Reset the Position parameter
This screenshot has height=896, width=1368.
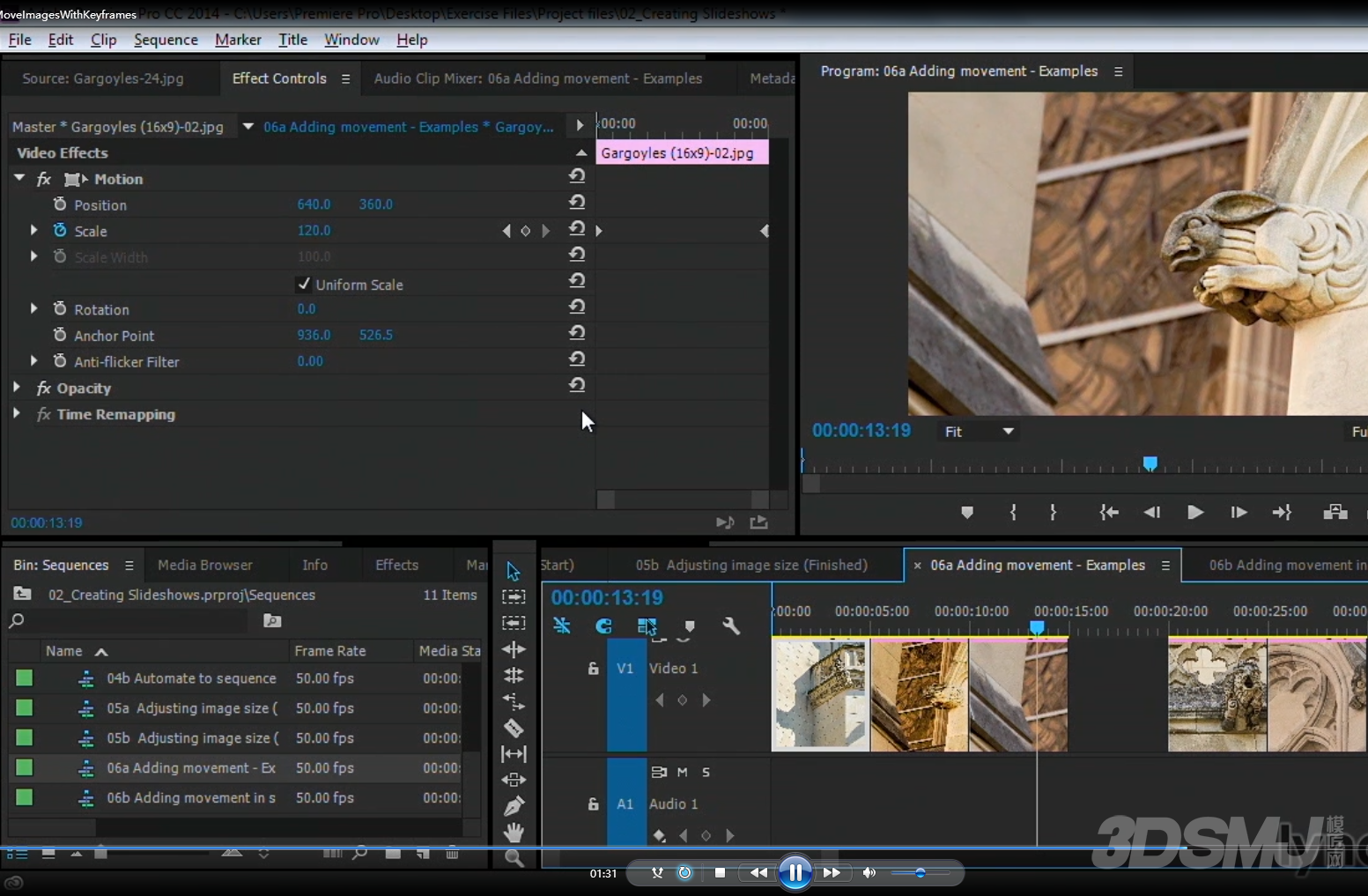(x=577, y=203)
